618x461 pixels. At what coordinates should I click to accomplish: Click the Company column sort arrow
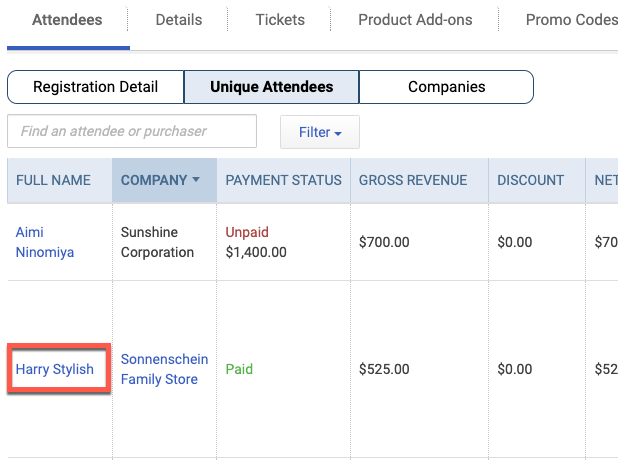click(x=196, y=180)
